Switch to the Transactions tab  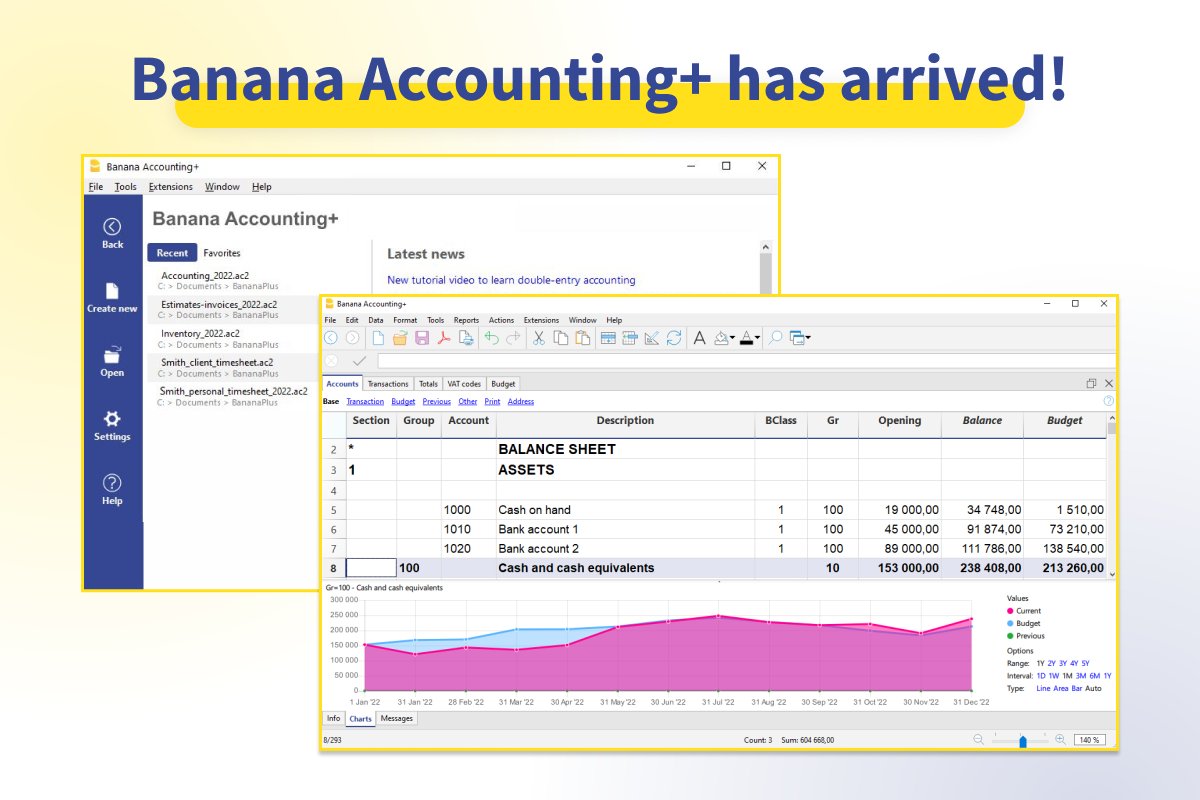[x=389, y=383]
